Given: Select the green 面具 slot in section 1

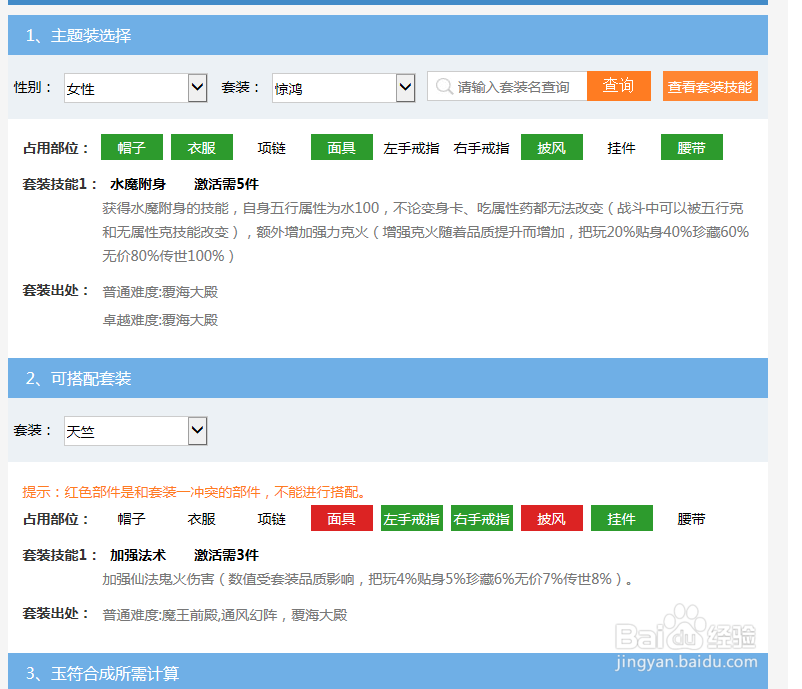Looking at the screenshot, I should click(342, 147).
